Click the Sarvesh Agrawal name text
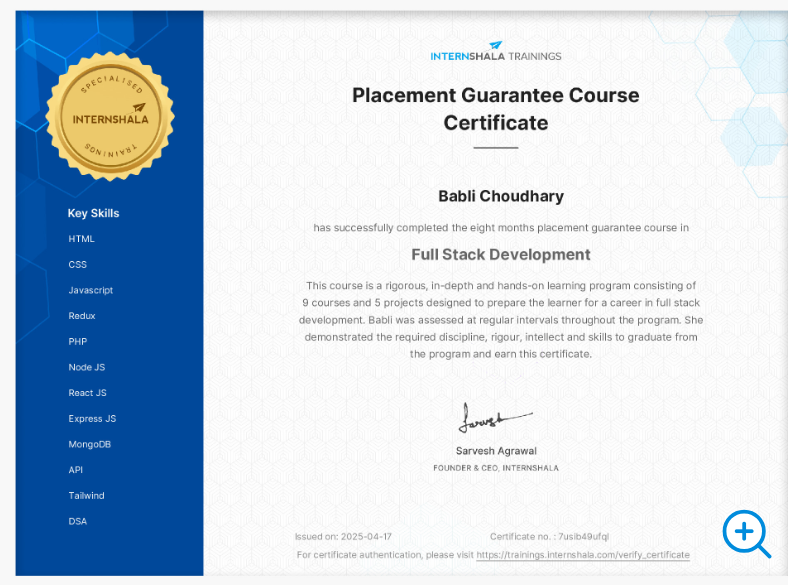Viewport: 788px width, 585px height. pyautogui.click(x=496, y=451)
